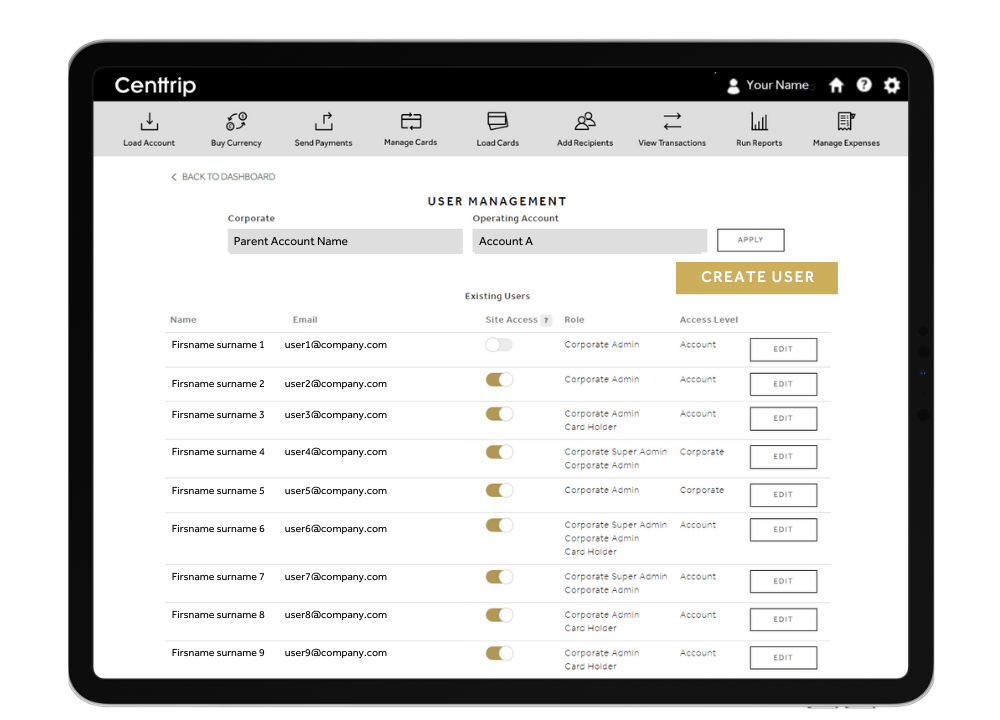The image size is (1000, 720).
Task: Click the user profile icon beside Your Name
Action: [x=733, y=85]
